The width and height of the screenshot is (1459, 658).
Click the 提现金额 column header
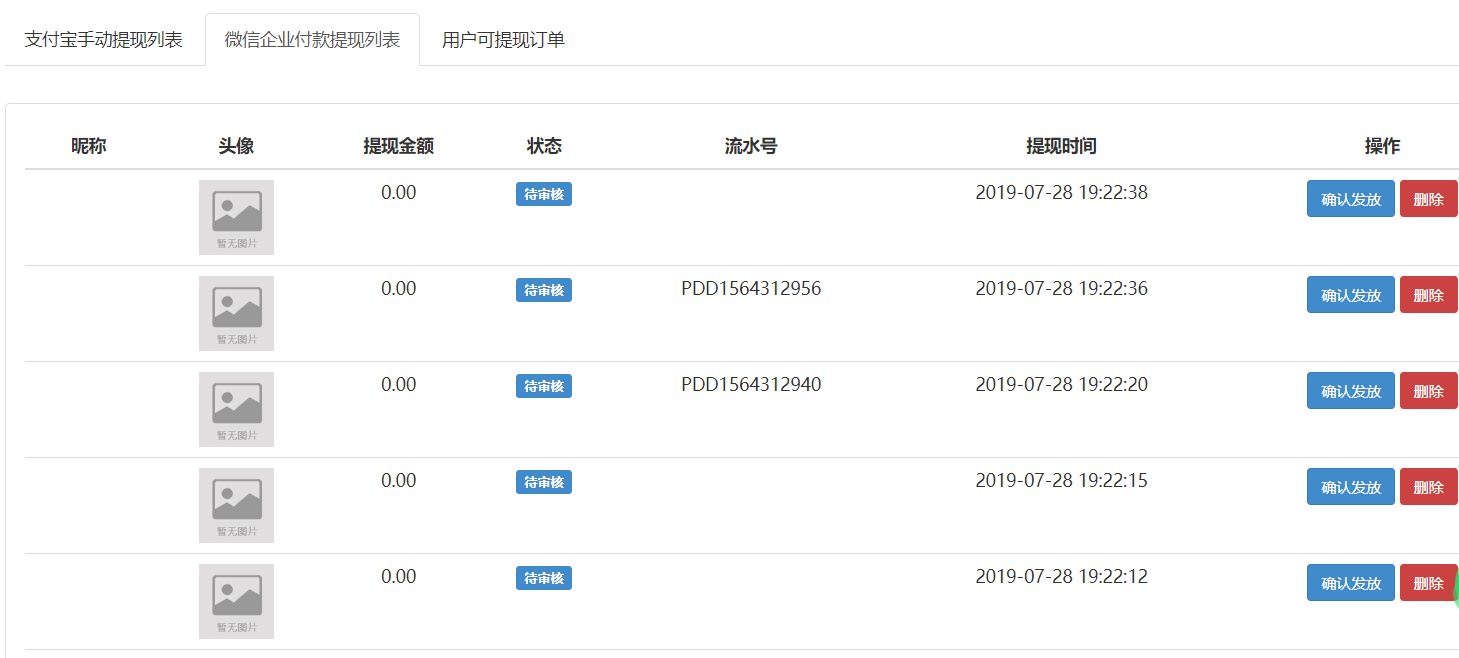pyautogui.click(x=398, y=146)
